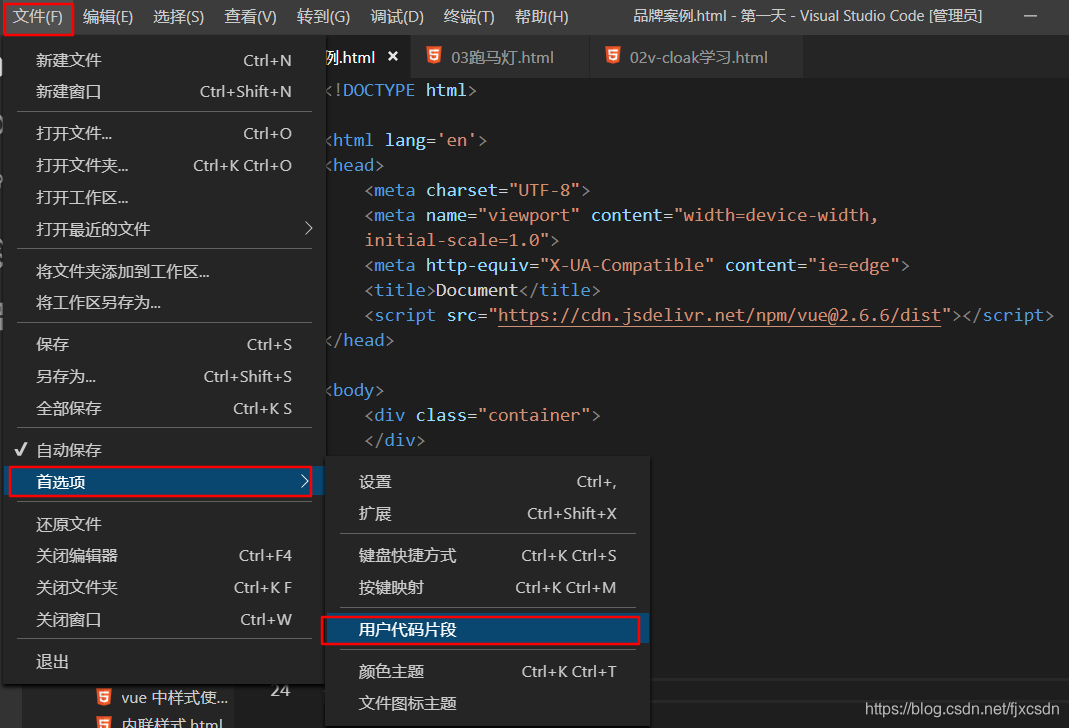1069x728 pixels.
Task: Choose 将文件夹添加到工作区...
Action: (x=164, y=271)
